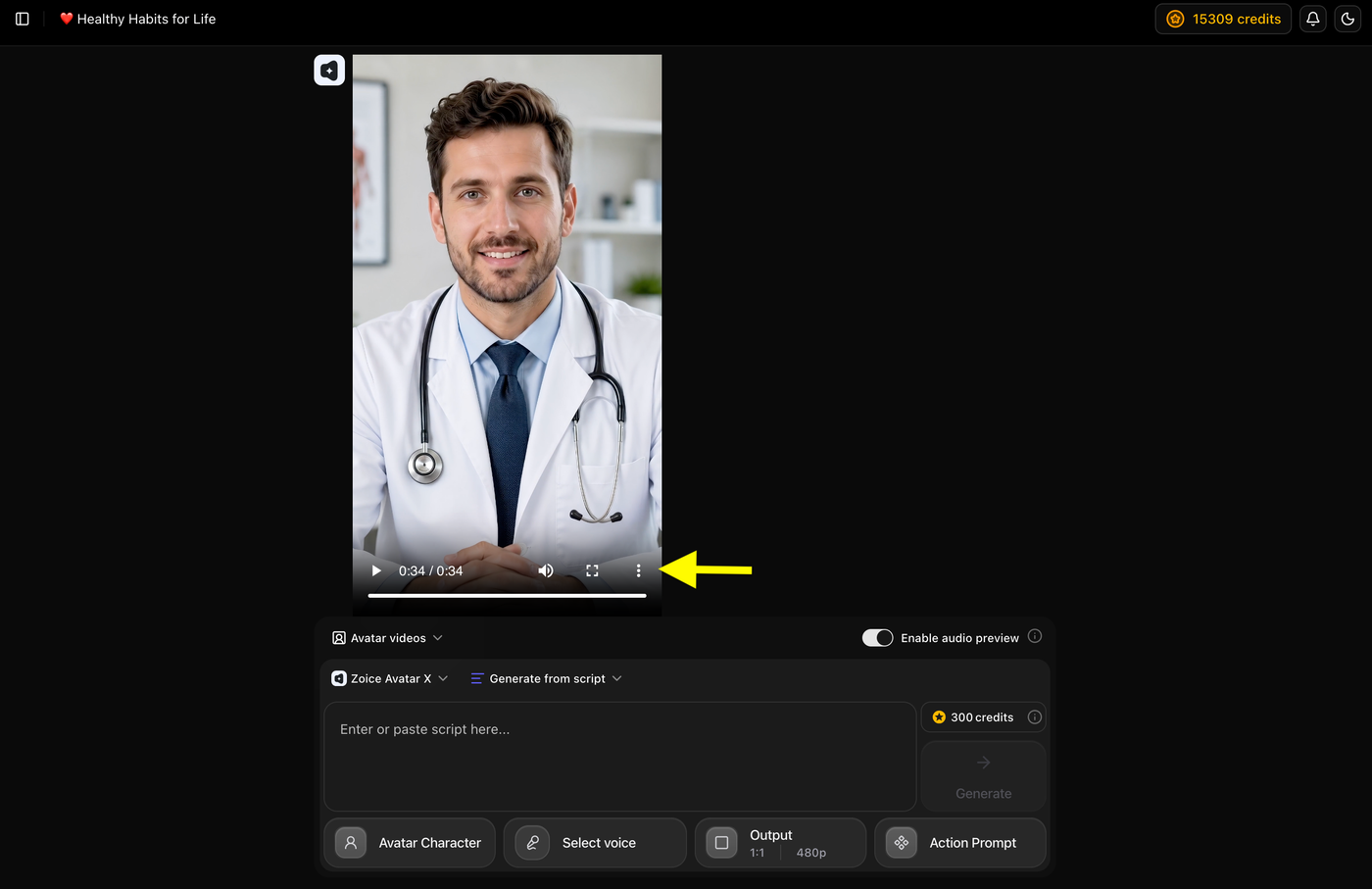Click the Zoice logo badge beside video
The image size is (1372, 889).
pos(329,71)
